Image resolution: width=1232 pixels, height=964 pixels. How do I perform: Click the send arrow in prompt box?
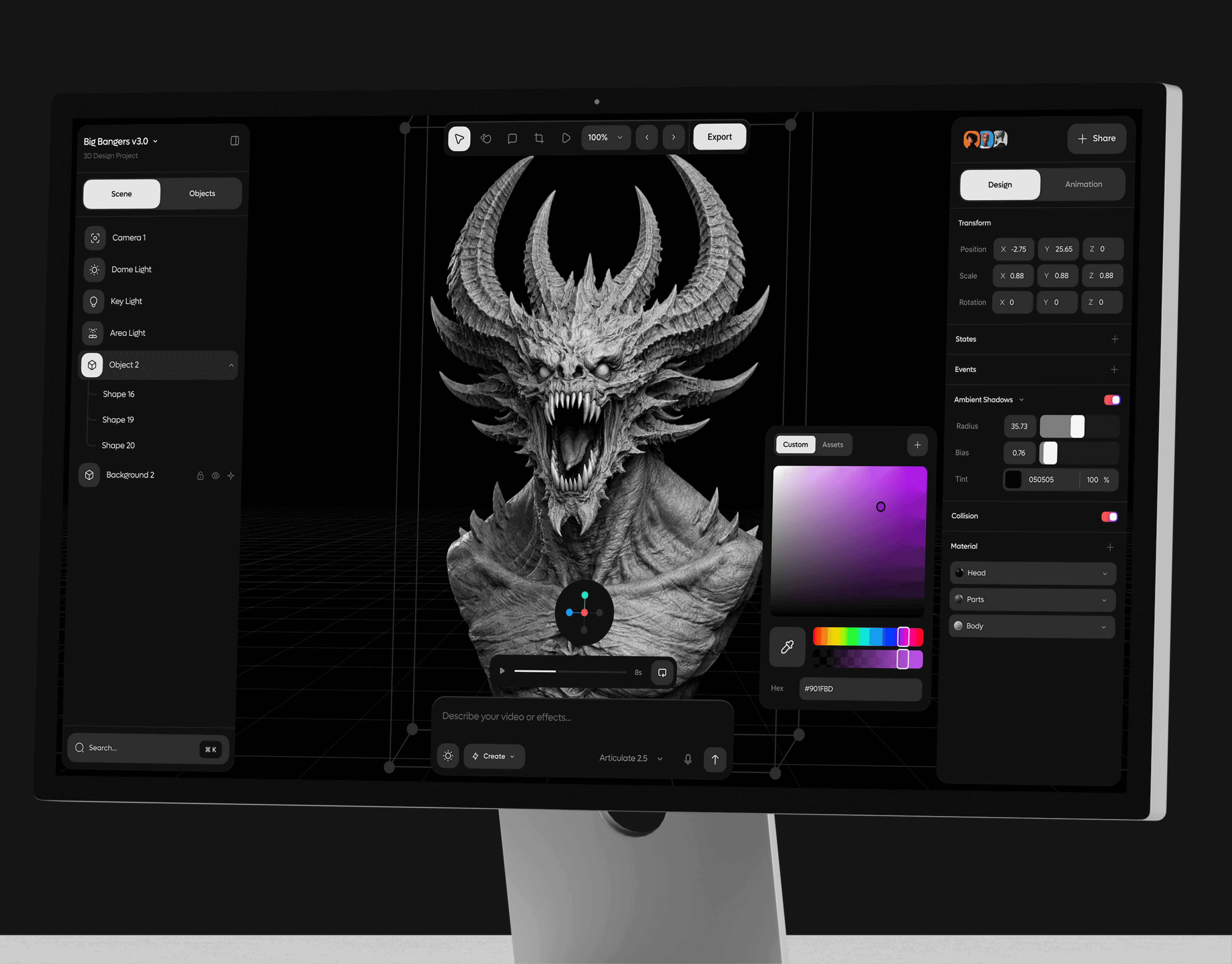pyautogui.click(x=715, y=760)
